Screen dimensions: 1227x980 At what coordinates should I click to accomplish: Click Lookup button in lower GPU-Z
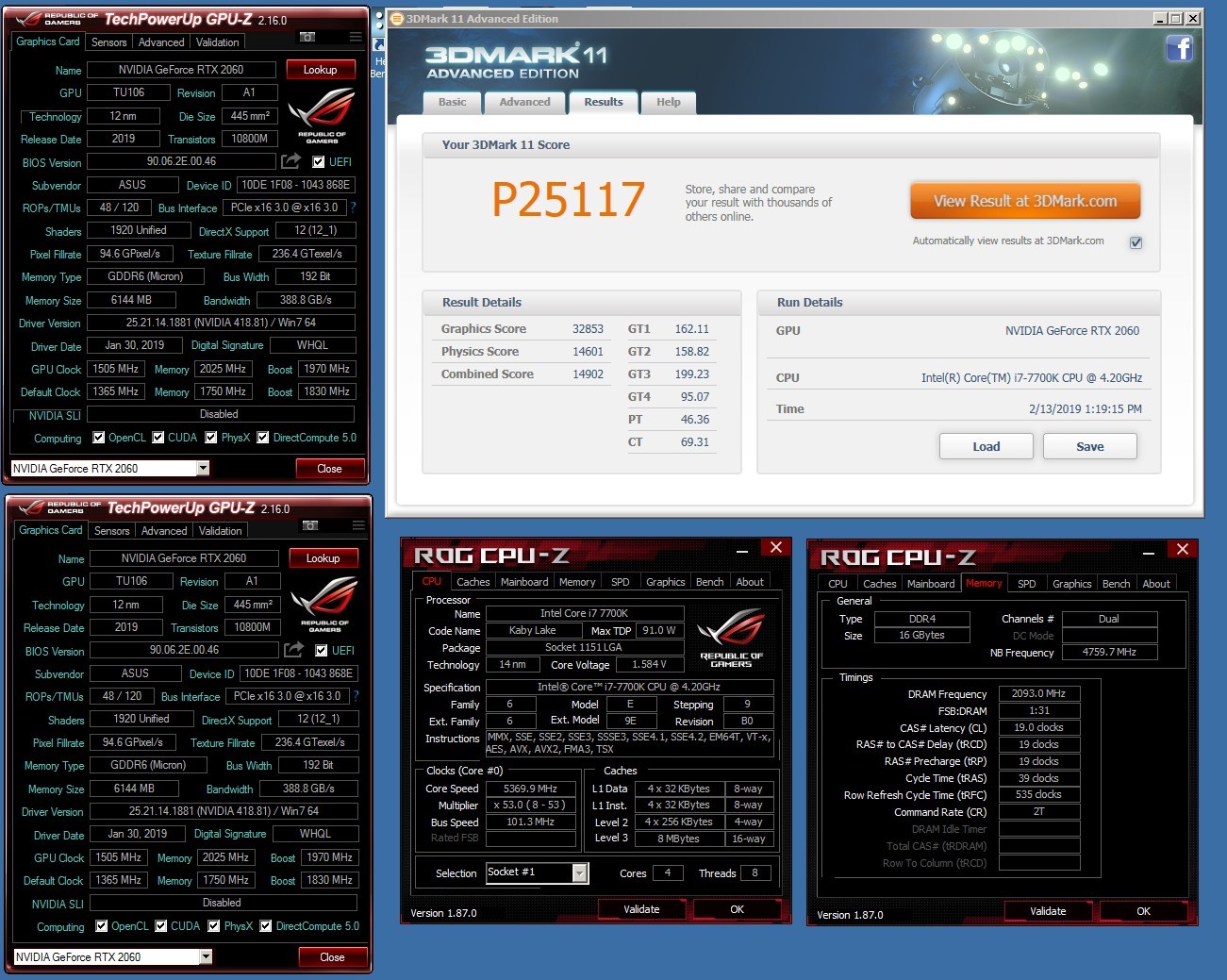[x=323, y=558]
